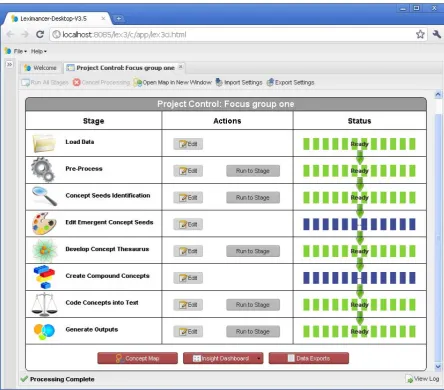Click the Pre-Process gears icon
The height and width of the screenshot is (390, 444).
43,170
